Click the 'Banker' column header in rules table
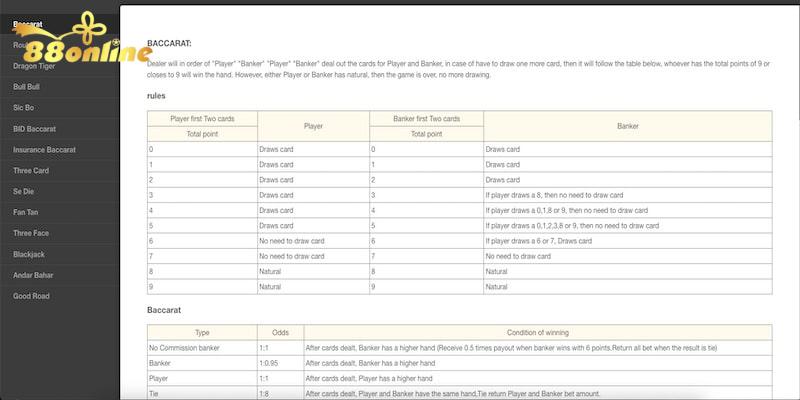The image size is (800, 400). [628, 126]
